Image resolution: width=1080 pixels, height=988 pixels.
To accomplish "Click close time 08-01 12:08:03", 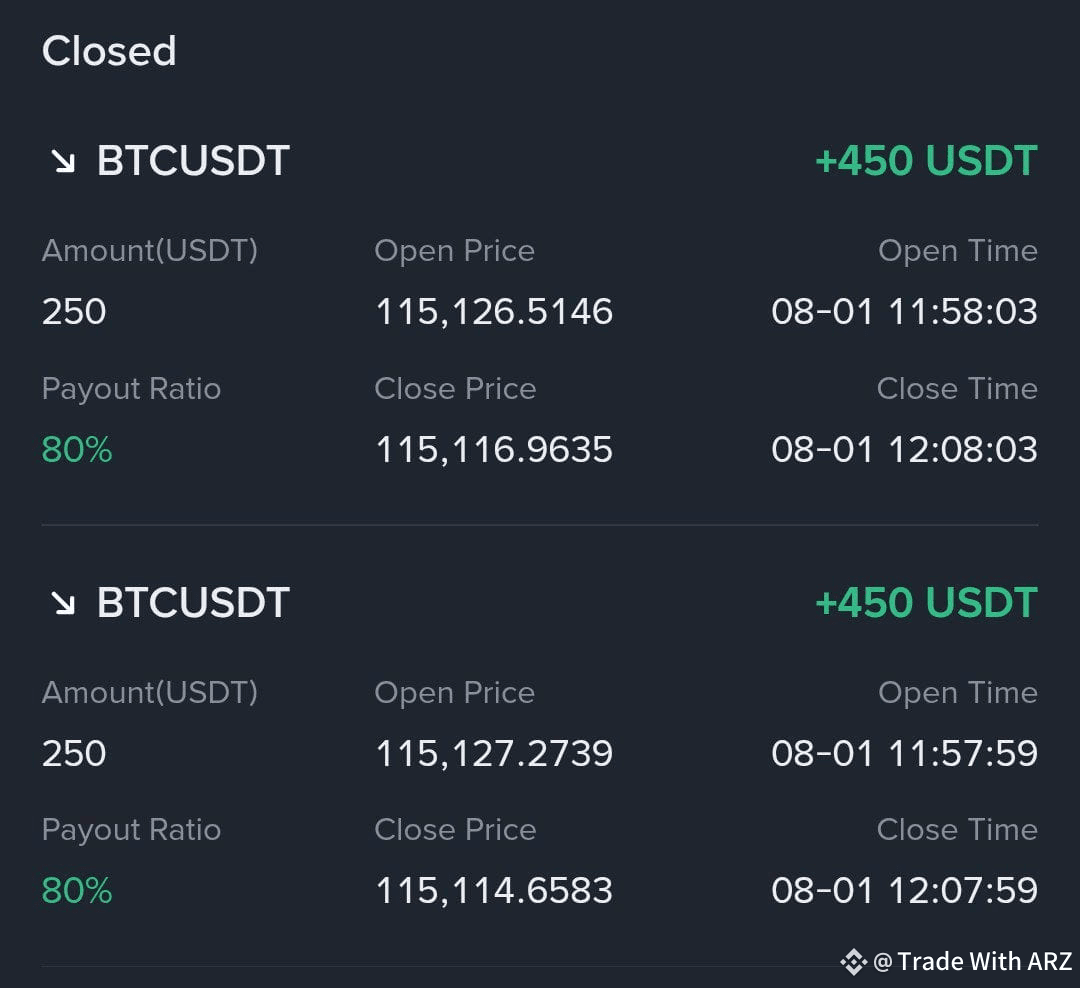I will [x=904, y=450].
